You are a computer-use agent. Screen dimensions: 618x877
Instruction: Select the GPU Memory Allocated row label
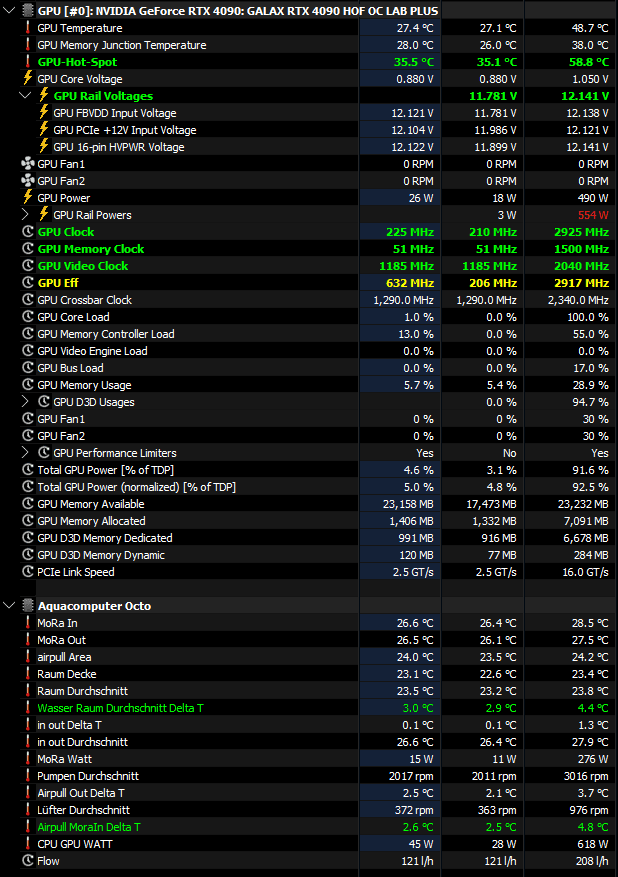[x=91, y=521]
